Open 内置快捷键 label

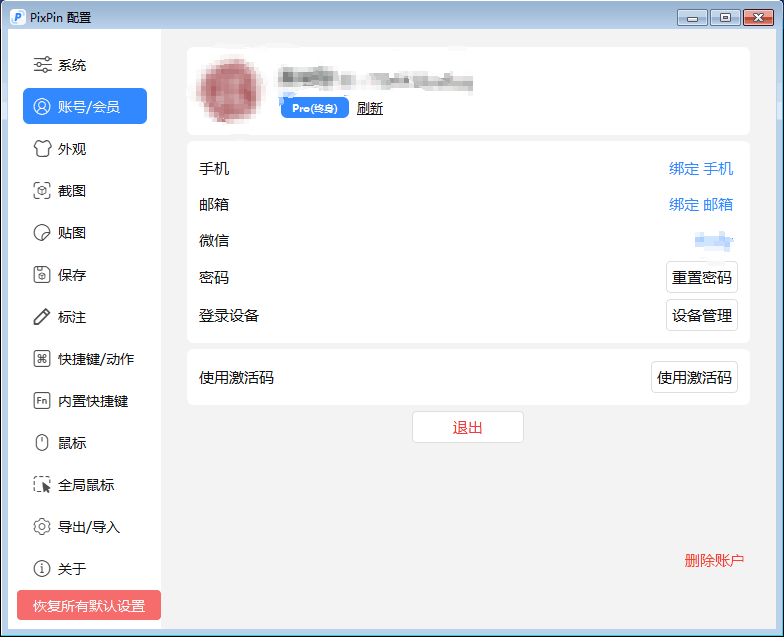(x=93, y=401)
